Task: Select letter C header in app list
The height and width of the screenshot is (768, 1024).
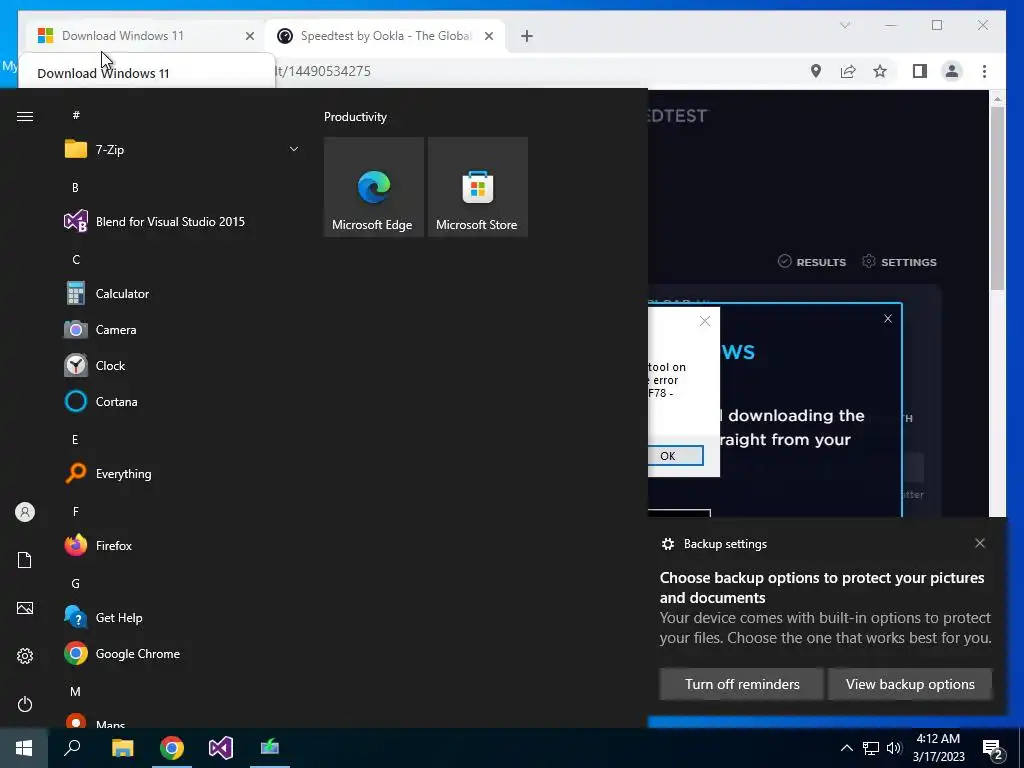Action: coord(76,259)
